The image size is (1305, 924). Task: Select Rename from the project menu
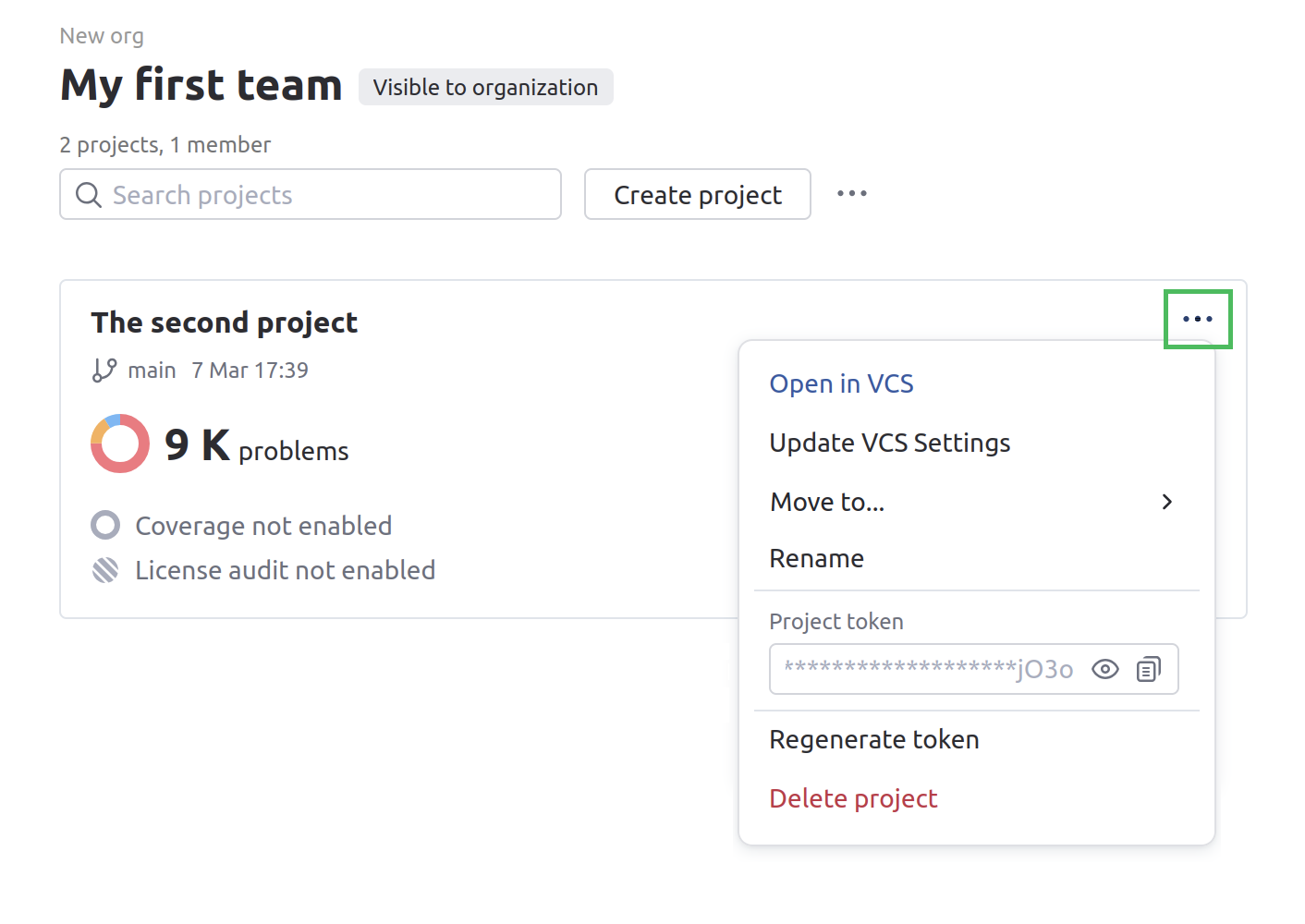click(x=816, y=558)
